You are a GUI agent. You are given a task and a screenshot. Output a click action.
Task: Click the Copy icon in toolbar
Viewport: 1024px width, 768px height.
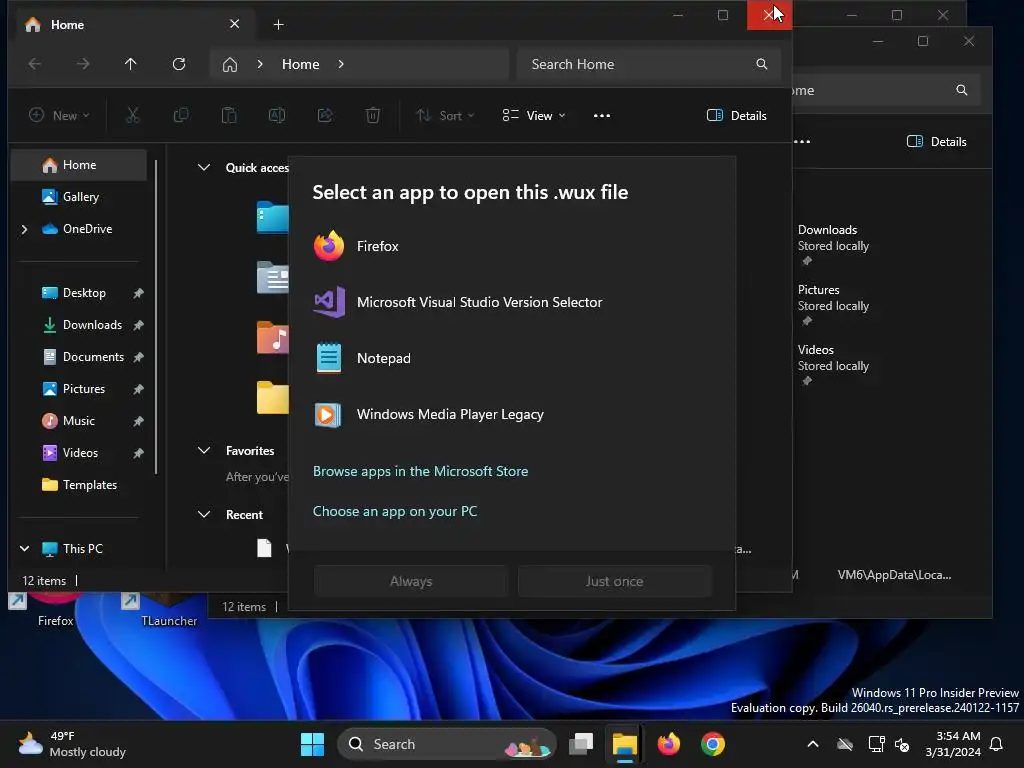pos(181,116)
